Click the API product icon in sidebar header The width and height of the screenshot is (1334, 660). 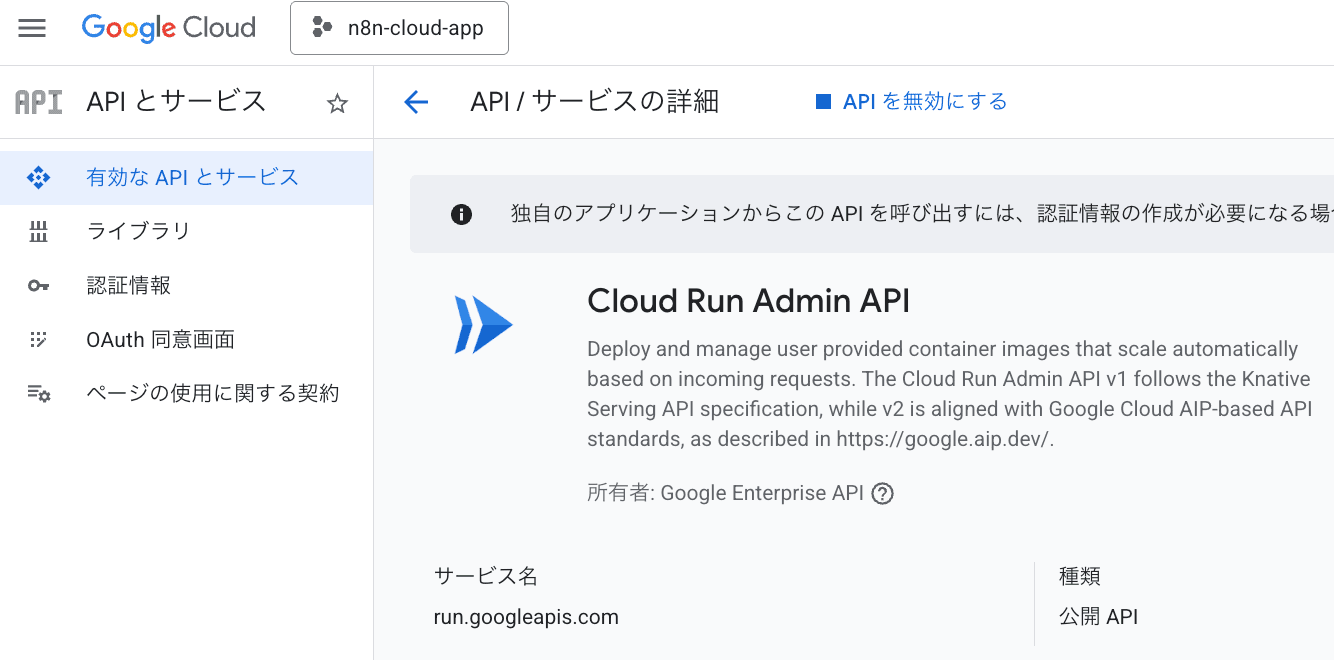pyautogui.click(x=39, y=102)
